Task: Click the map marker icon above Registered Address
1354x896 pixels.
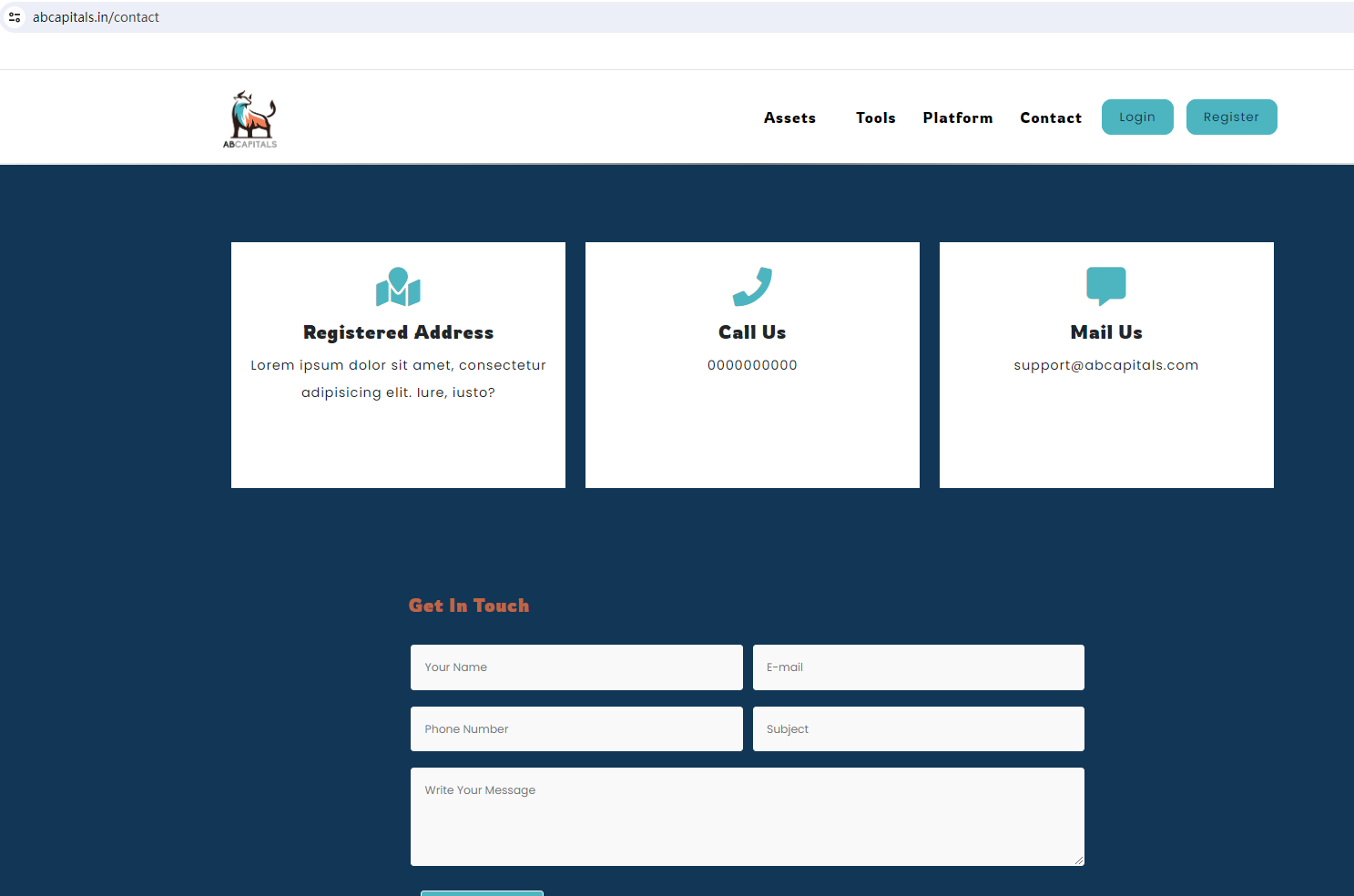Action: pyautogui.click(x=398, y=287)
